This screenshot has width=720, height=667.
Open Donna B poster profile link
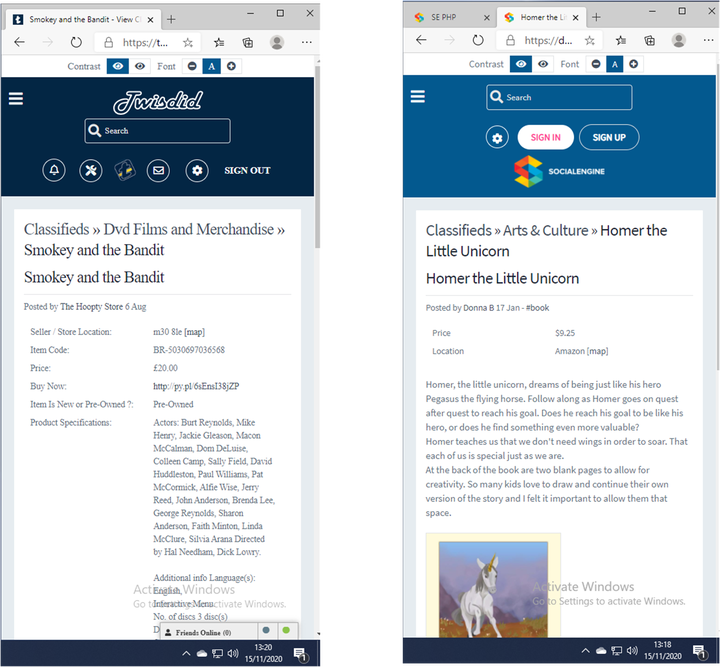point(478,308)
